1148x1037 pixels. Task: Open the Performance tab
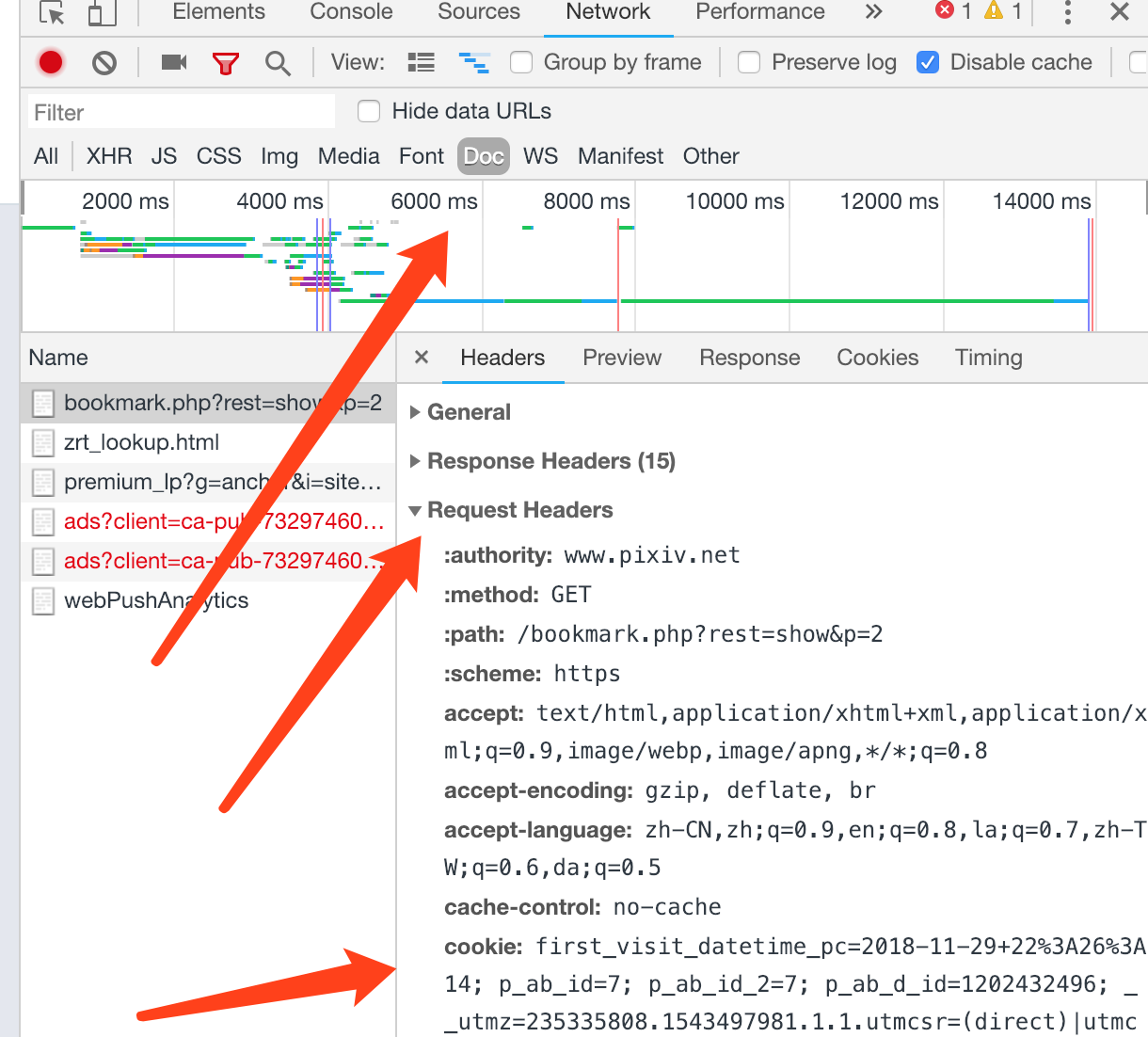760,12
